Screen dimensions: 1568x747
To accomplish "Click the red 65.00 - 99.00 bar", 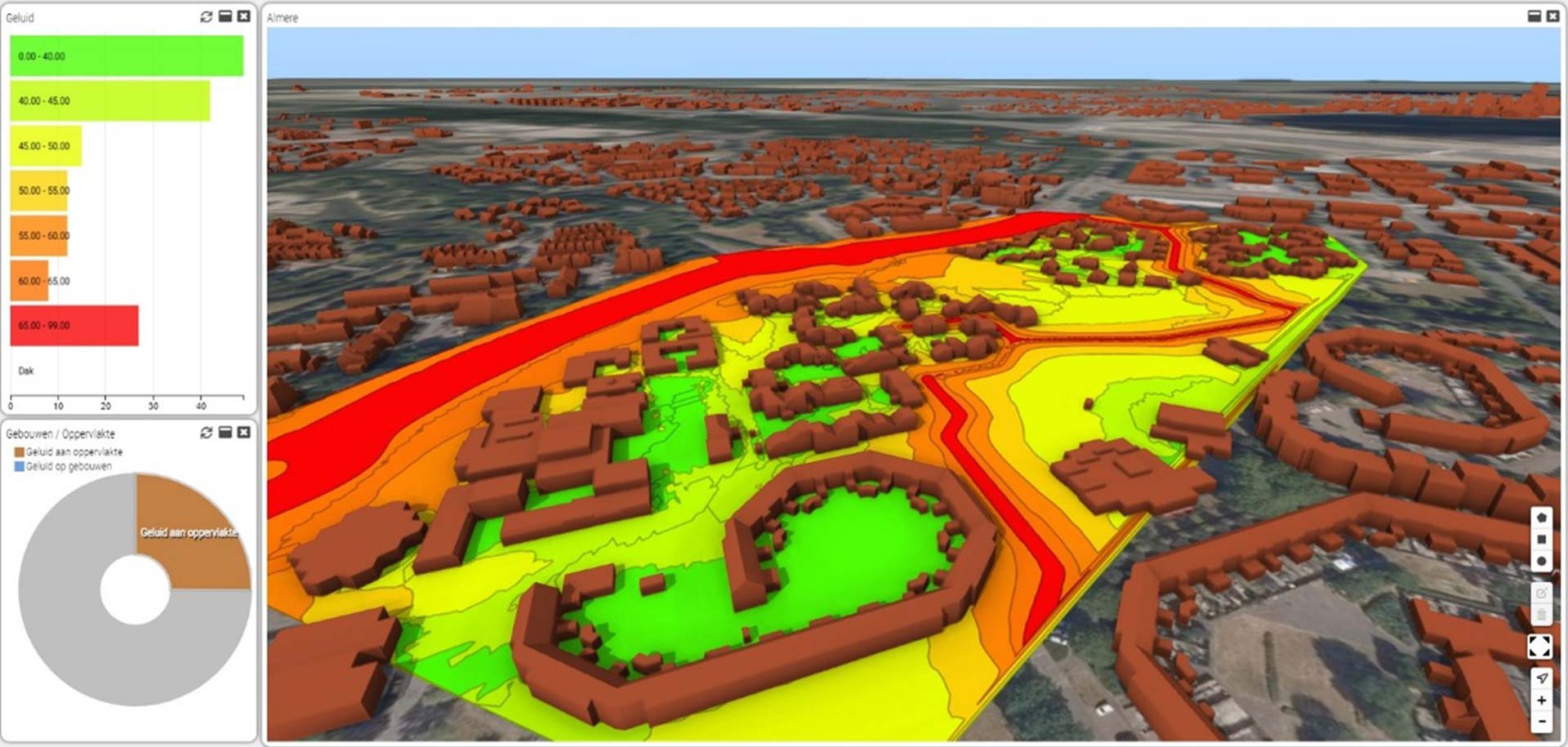I will [74, 326].
